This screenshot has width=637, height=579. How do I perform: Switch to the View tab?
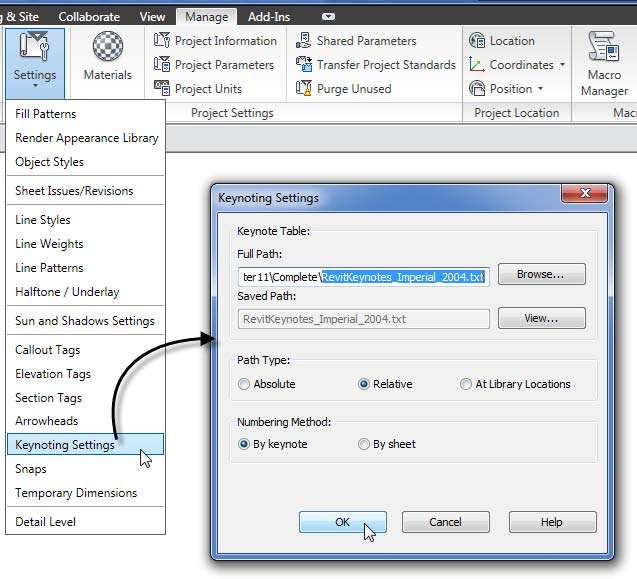click(152, 17)
